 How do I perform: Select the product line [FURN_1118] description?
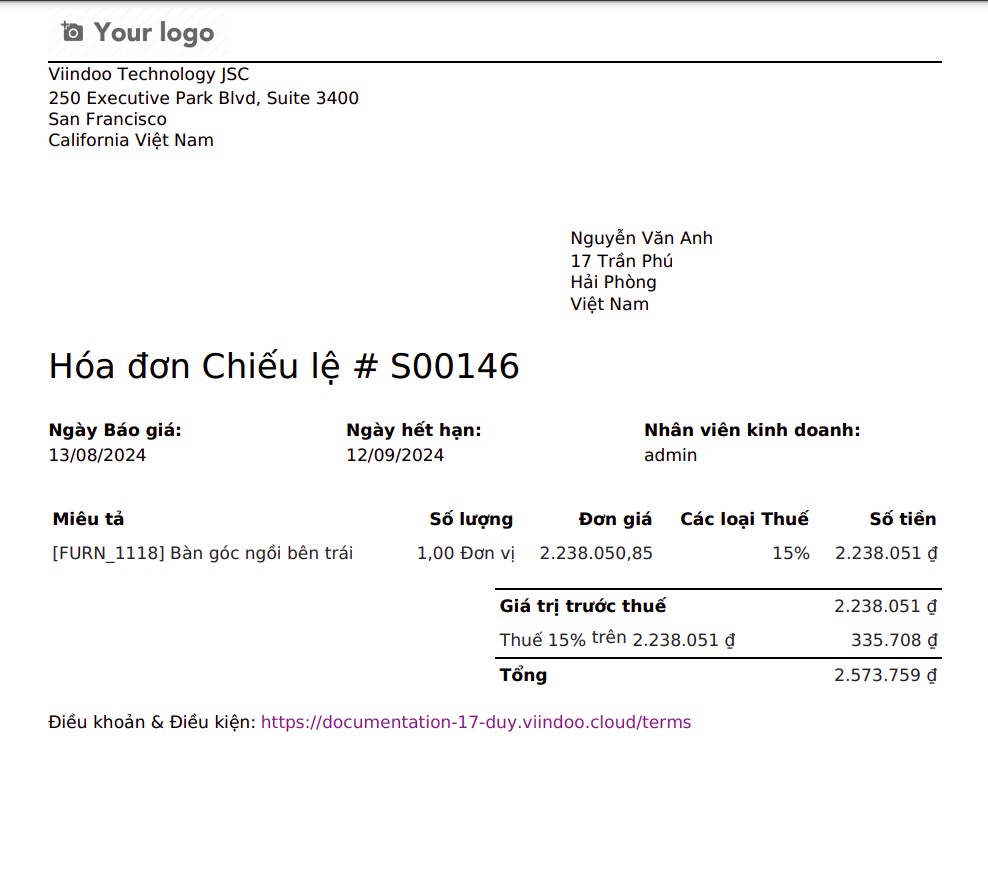tap(202, 553)
